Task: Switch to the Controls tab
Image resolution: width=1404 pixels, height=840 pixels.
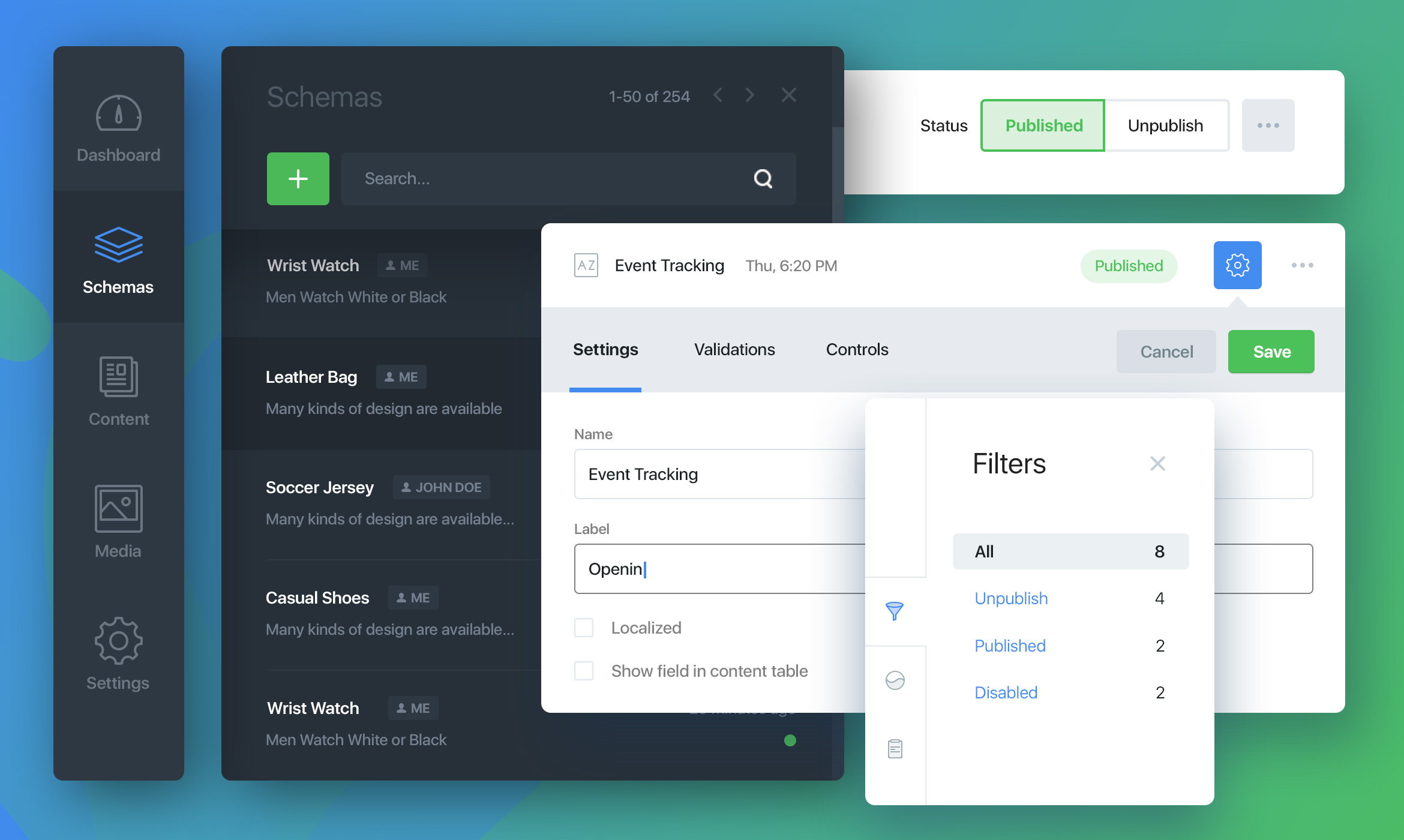Action: tap(857, 350)
